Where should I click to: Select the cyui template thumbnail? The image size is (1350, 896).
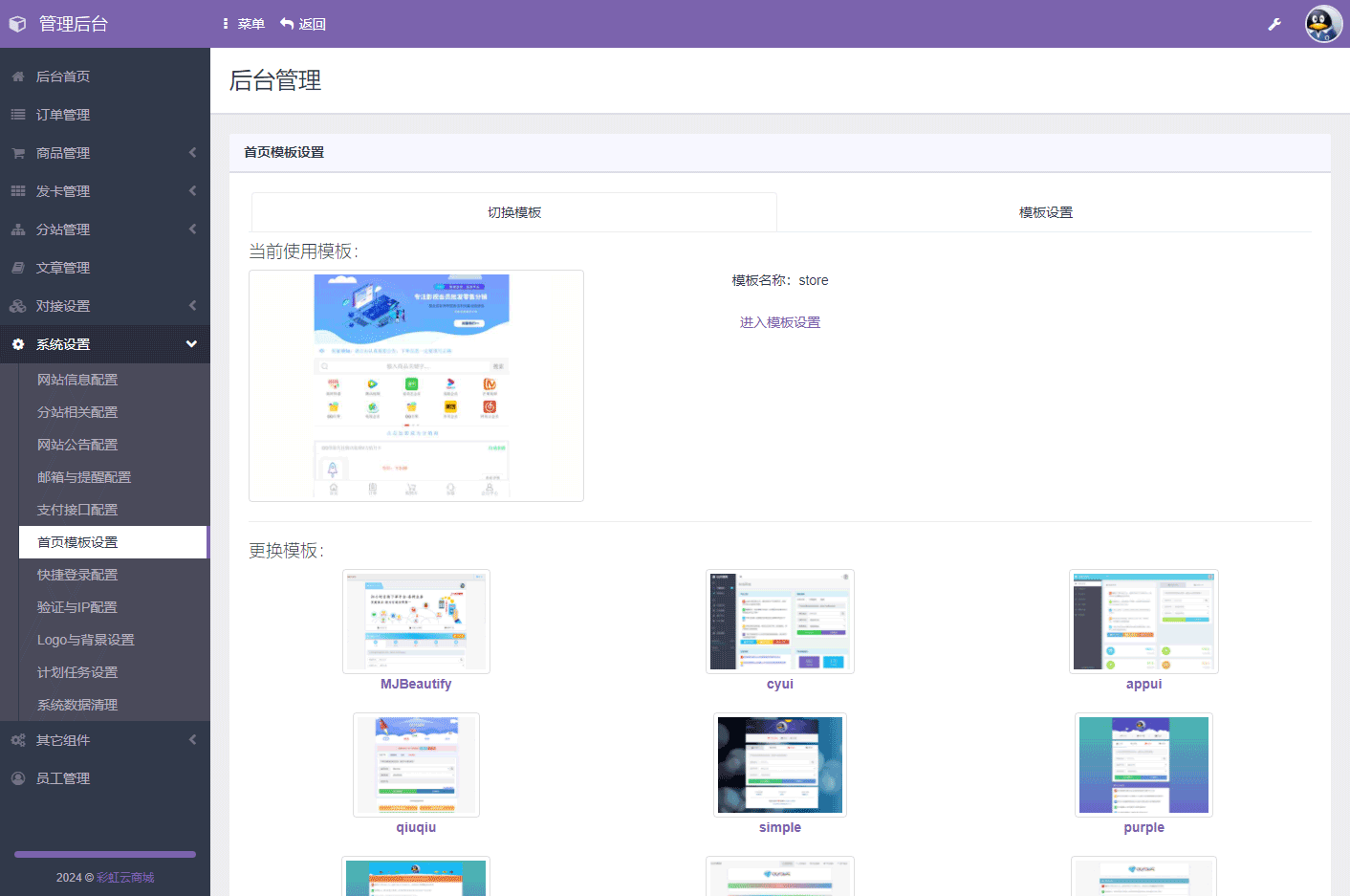780,622
